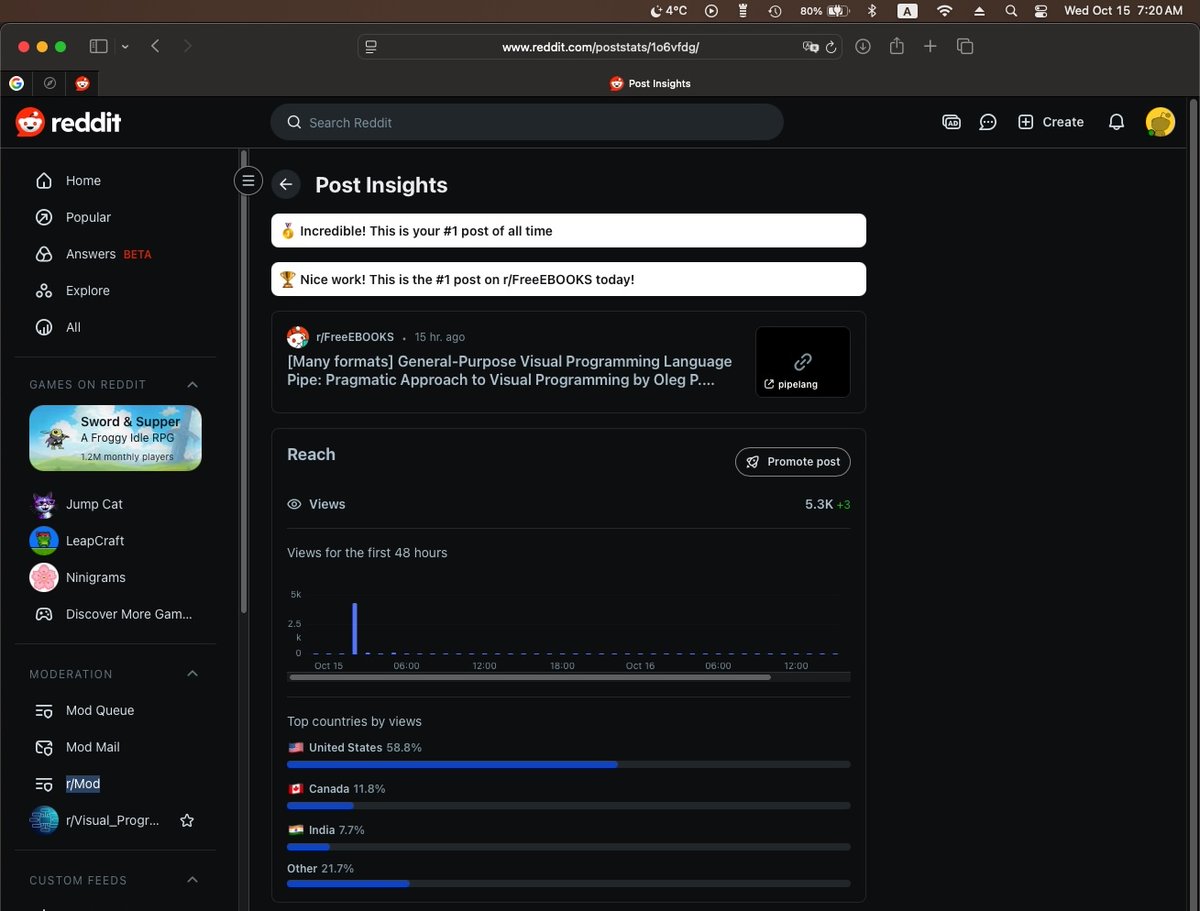Click the chart's horizontal scrollbar
The height and width of the screenshot is (911, 1200).
(x=529, y=677)
